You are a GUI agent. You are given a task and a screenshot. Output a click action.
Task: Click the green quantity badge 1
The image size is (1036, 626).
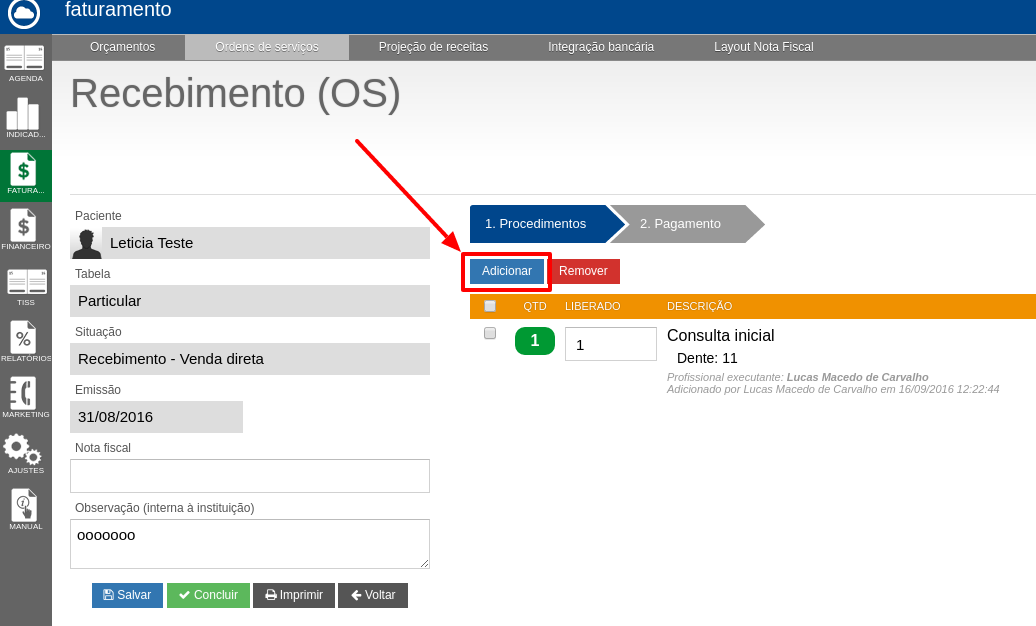pyautogui.click(x=535, y=341)
